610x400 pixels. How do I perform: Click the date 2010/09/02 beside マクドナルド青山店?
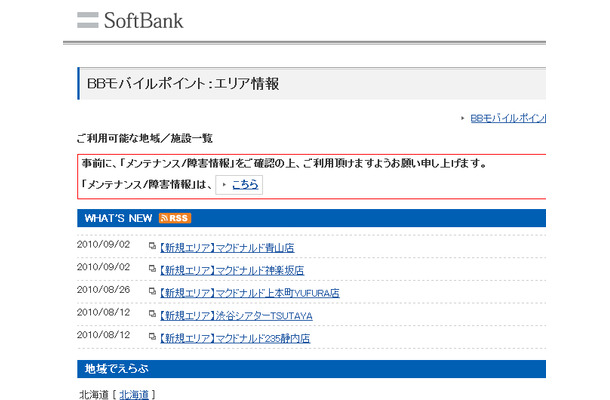tap(103, 244)
